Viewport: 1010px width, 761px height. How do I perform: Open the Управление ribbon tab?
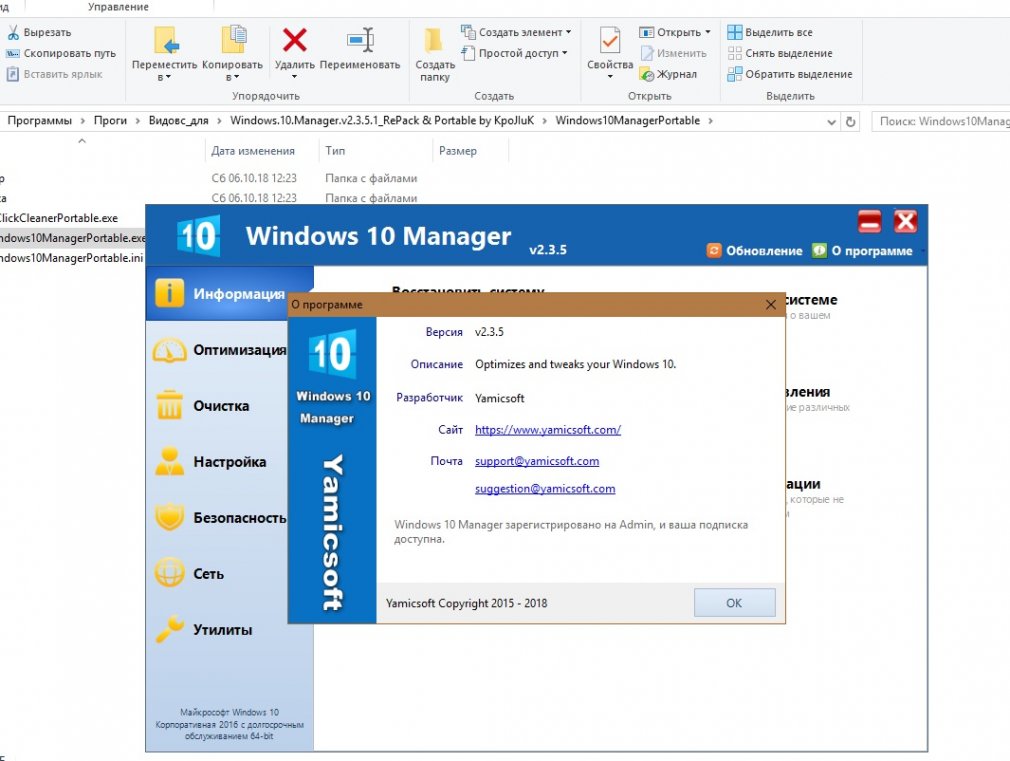tap(118, 7)
